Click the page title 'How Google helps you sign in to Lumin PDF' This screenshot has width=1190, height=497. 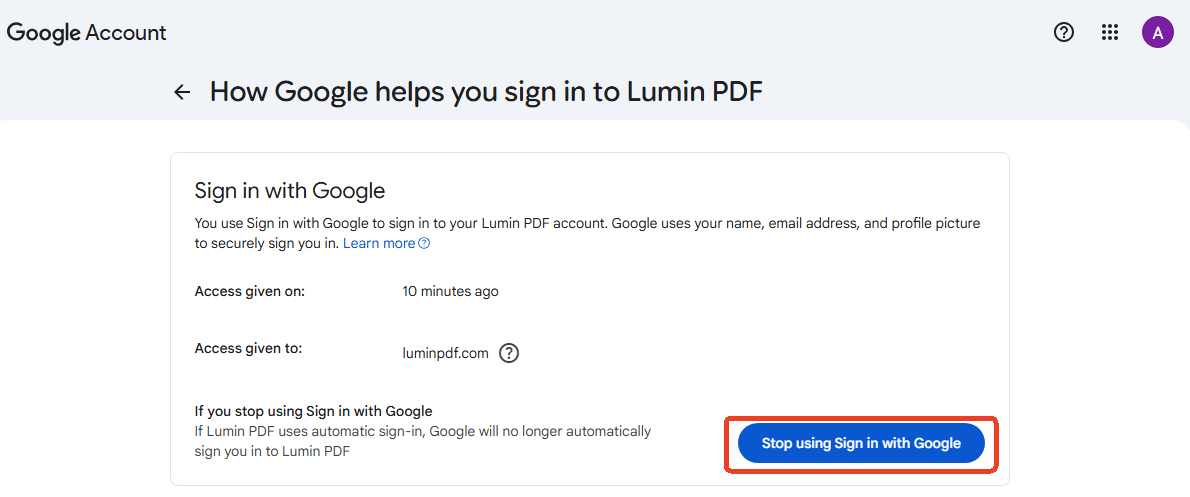coord(486,91)
